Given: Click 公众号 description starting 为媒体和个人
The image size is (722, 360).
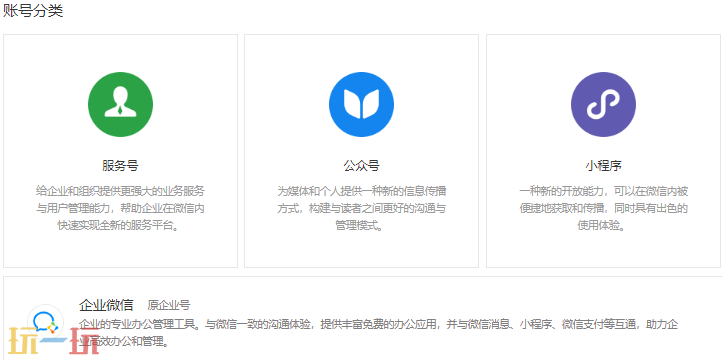Looking at the screenshot, I should [361, 209].
